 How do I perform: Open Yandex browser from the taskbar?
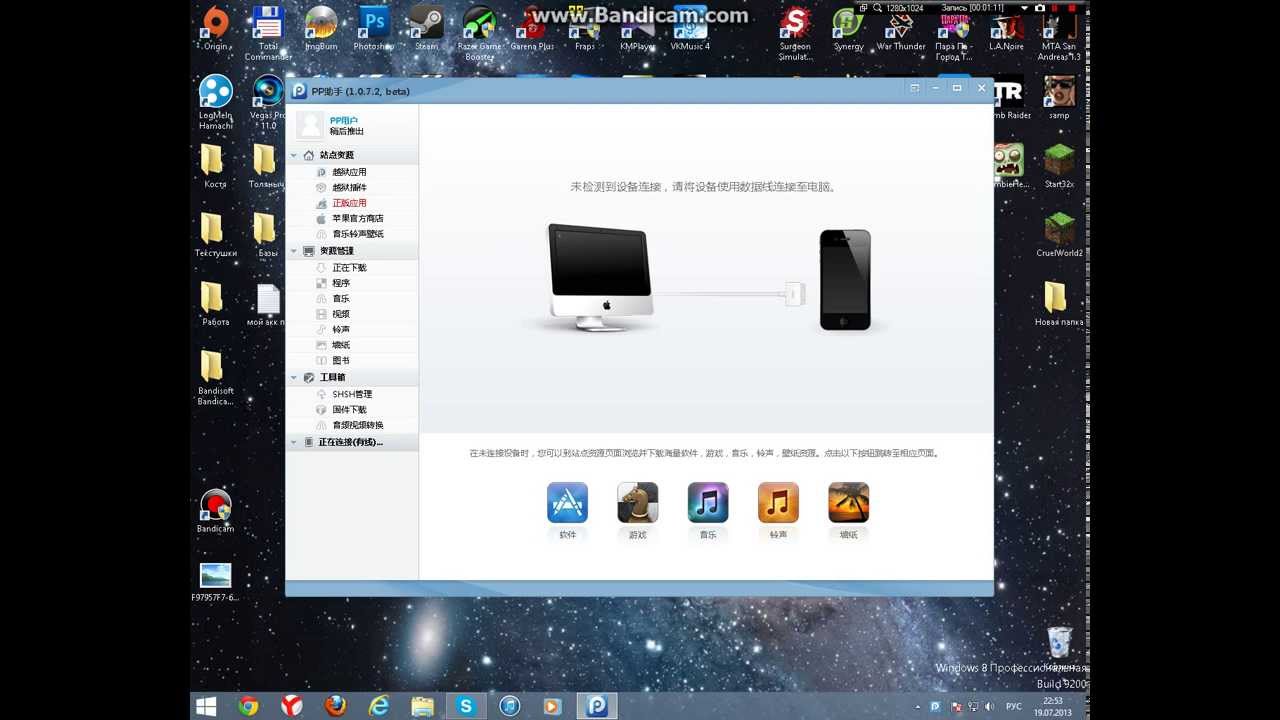(291, 706)
